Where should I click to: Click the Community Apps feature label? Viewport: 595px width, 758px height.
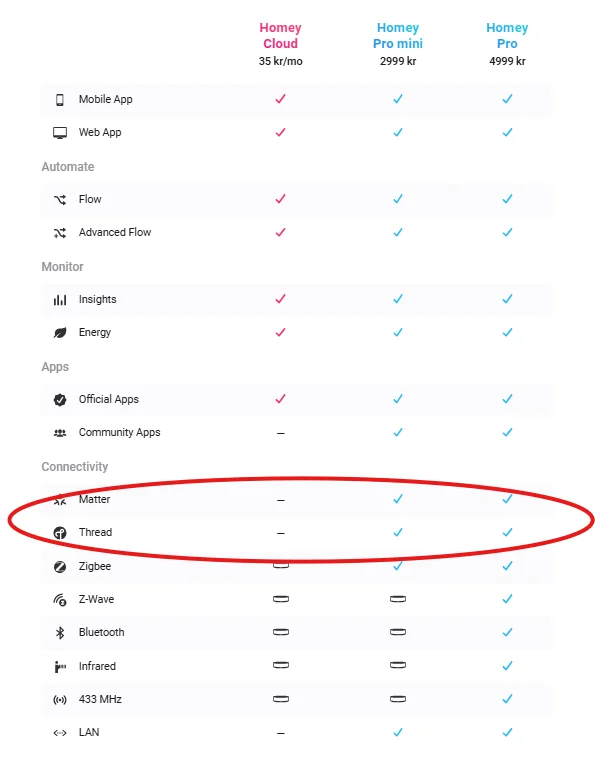tap(119, 433)
